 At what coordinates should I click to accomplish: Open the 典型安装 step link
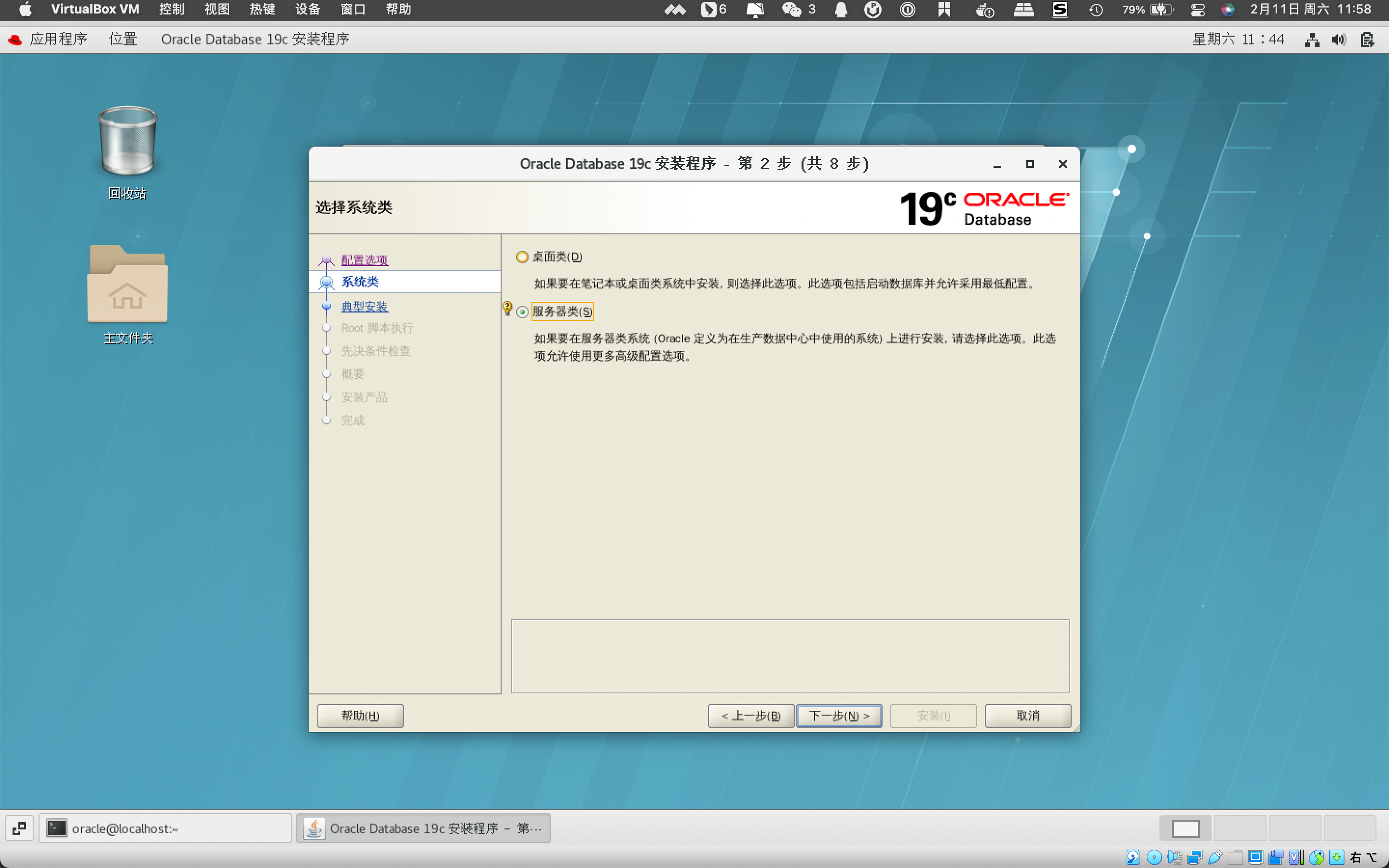pos(365,307)
